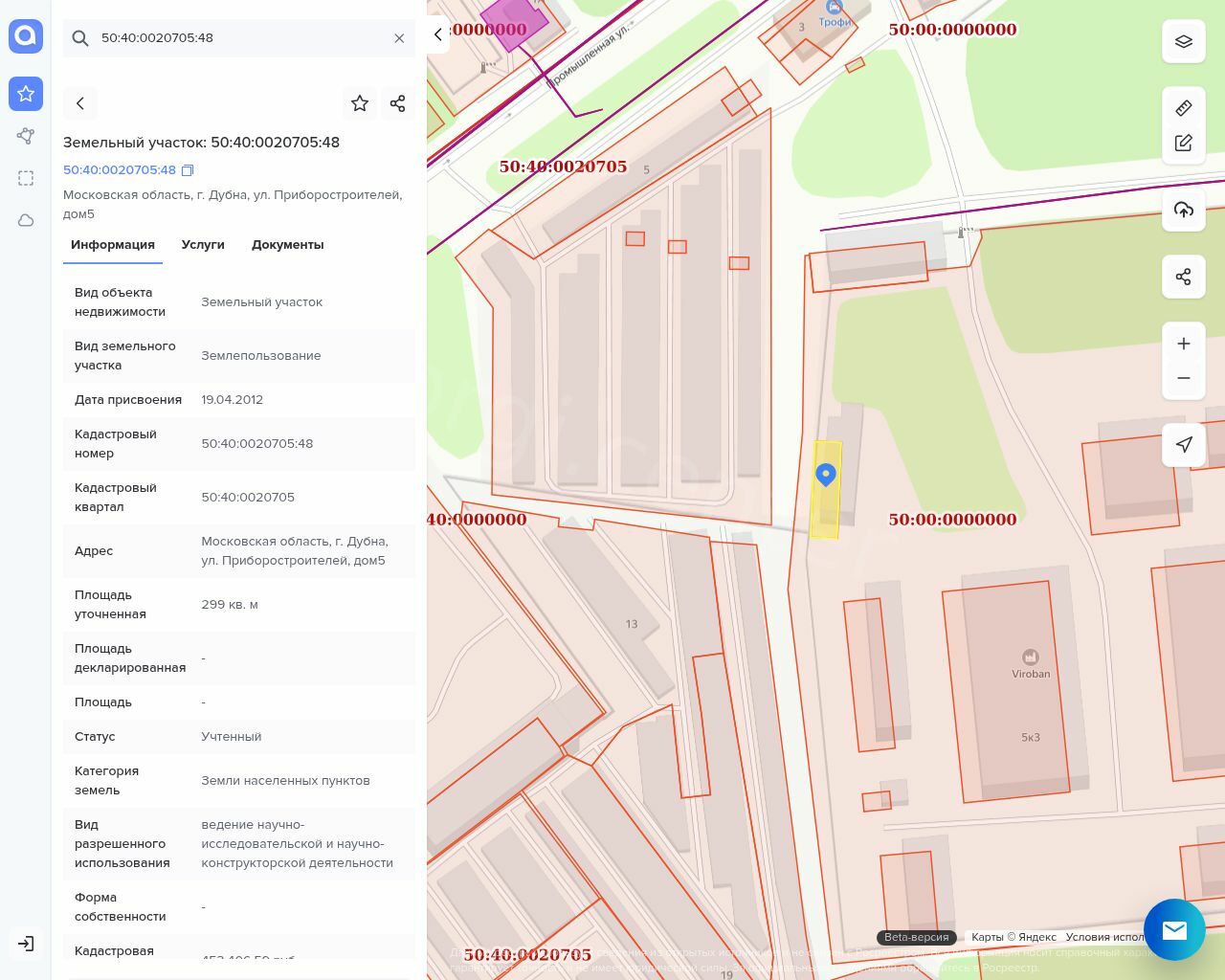Open Favorites in left sidebar
This screenshot has height=980, width=1225.
click(26, 94)
